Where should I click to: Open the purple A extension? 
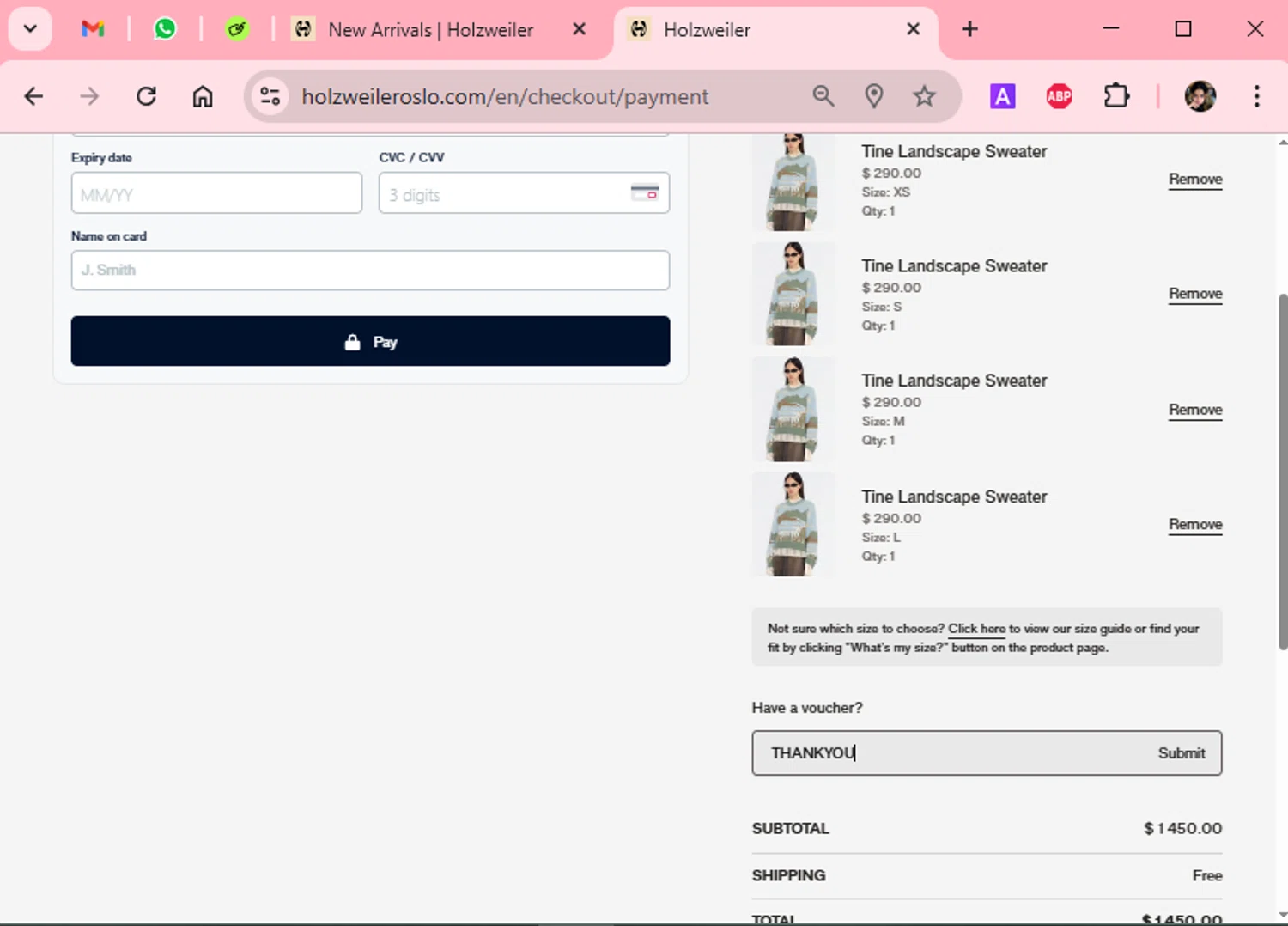point(1002,96)
